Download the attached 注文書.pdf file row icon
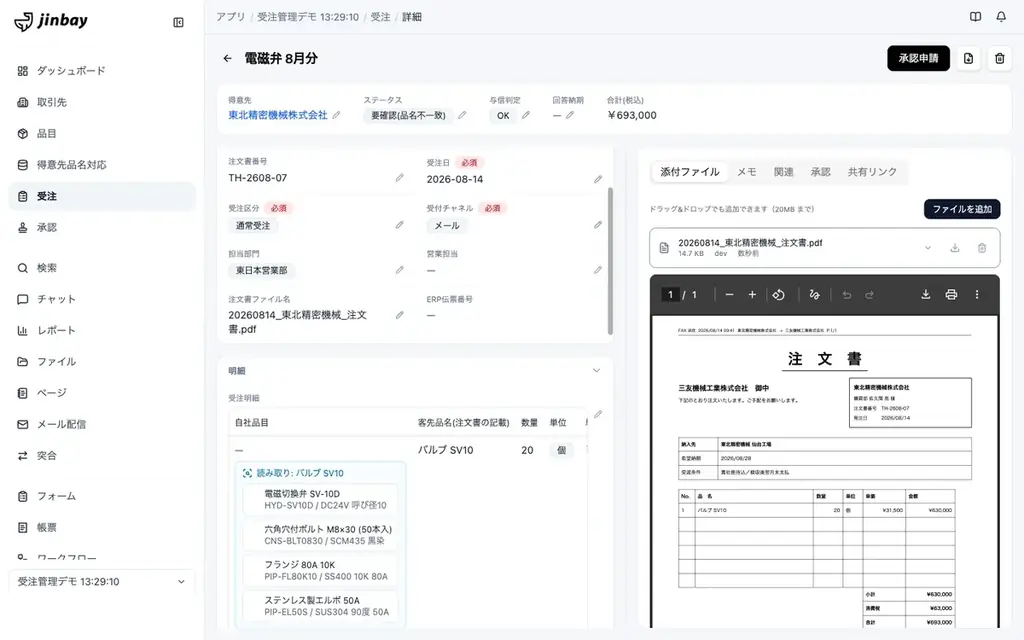The width and height of the screenshot is (1024, 640). pos(954,248)
